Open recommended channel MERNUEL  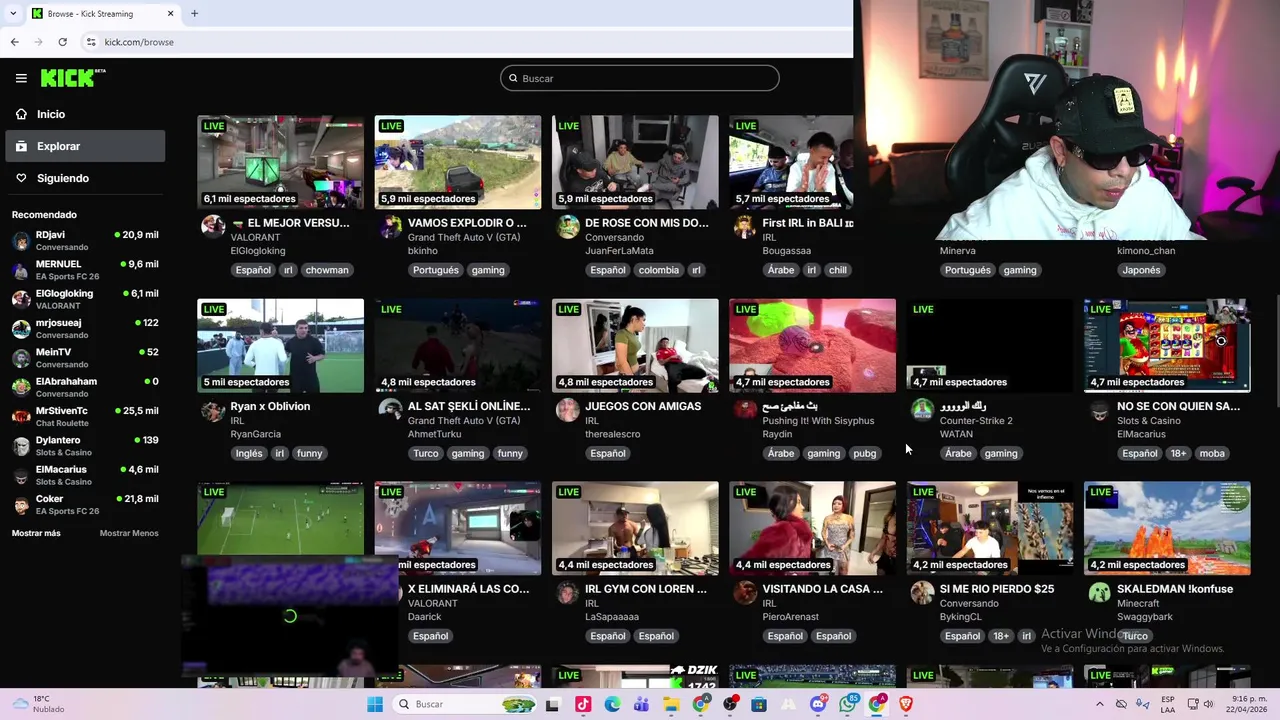point(85,270)
